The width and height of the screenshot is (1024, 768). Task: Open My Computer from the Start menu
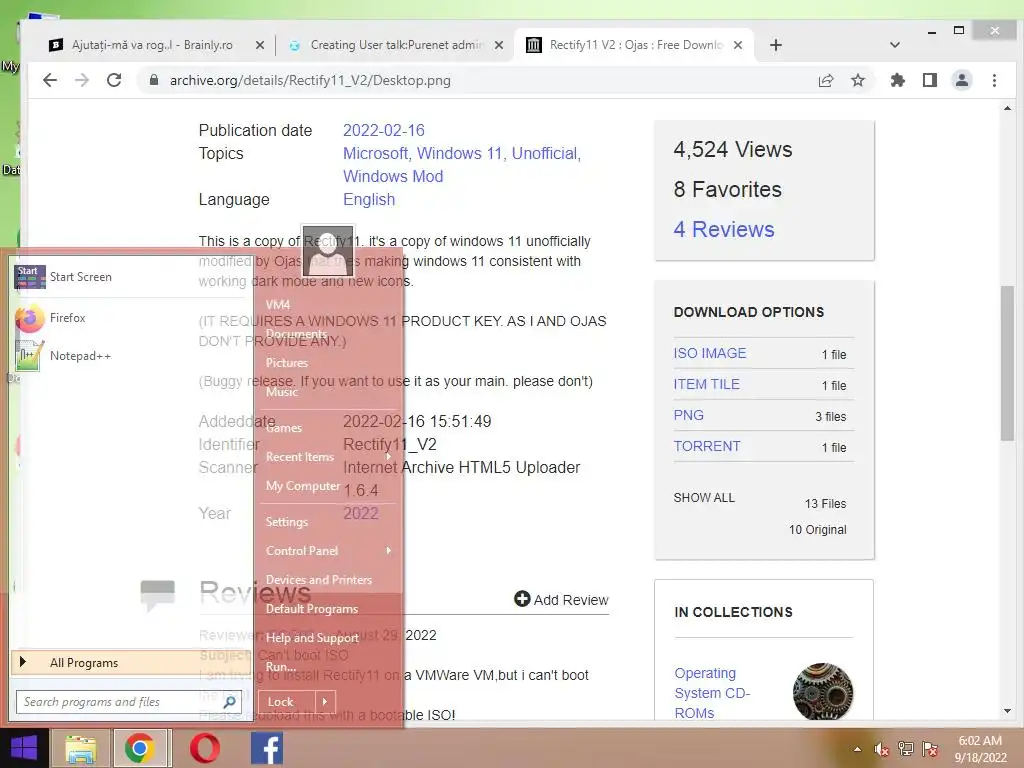point(302,486)
